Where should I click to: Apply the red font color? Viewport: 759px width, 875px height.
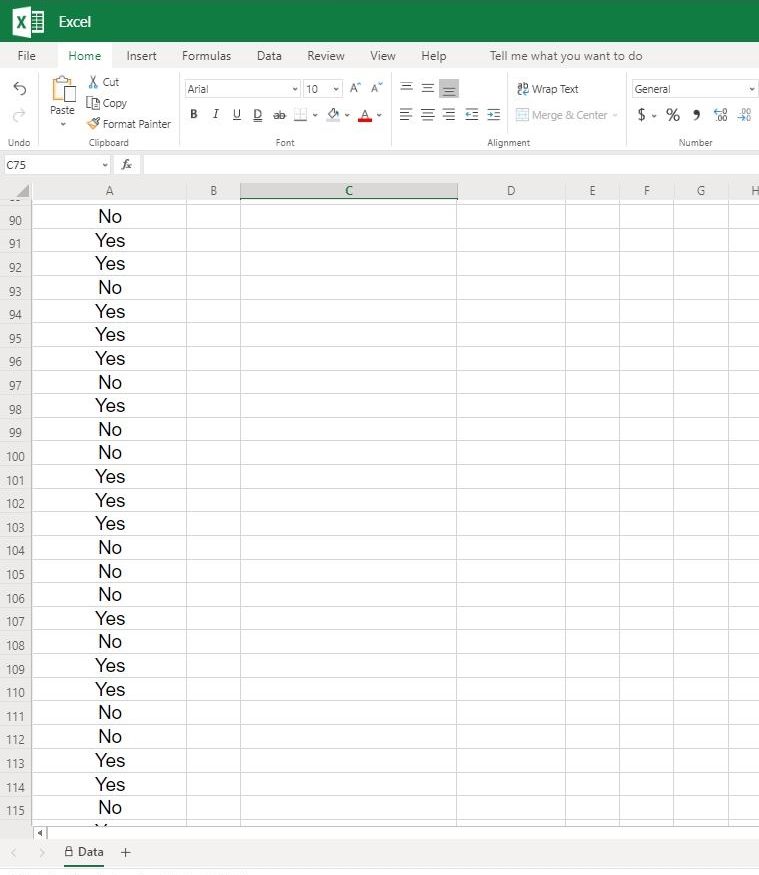365,115
